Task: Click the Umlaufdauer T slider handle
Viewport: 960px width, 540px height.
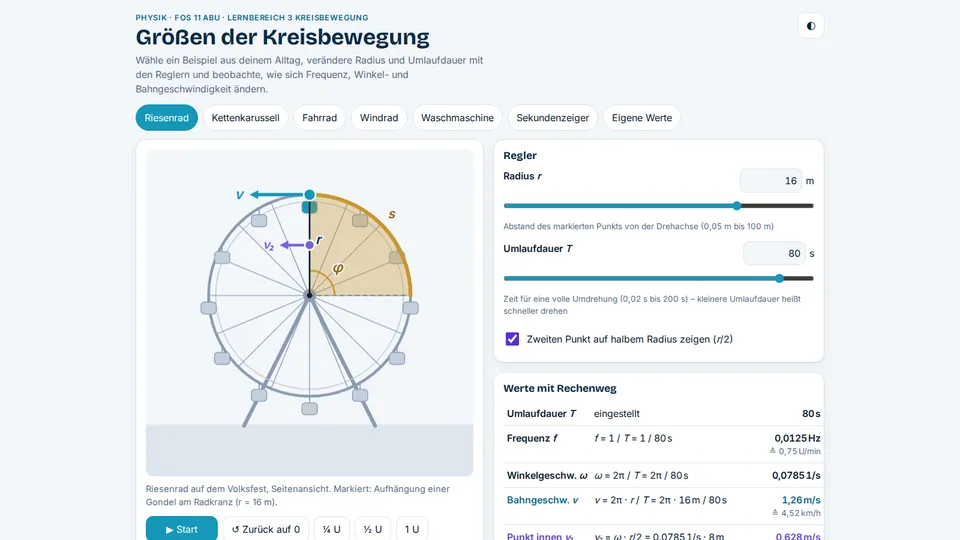Action: coord(779,278)
